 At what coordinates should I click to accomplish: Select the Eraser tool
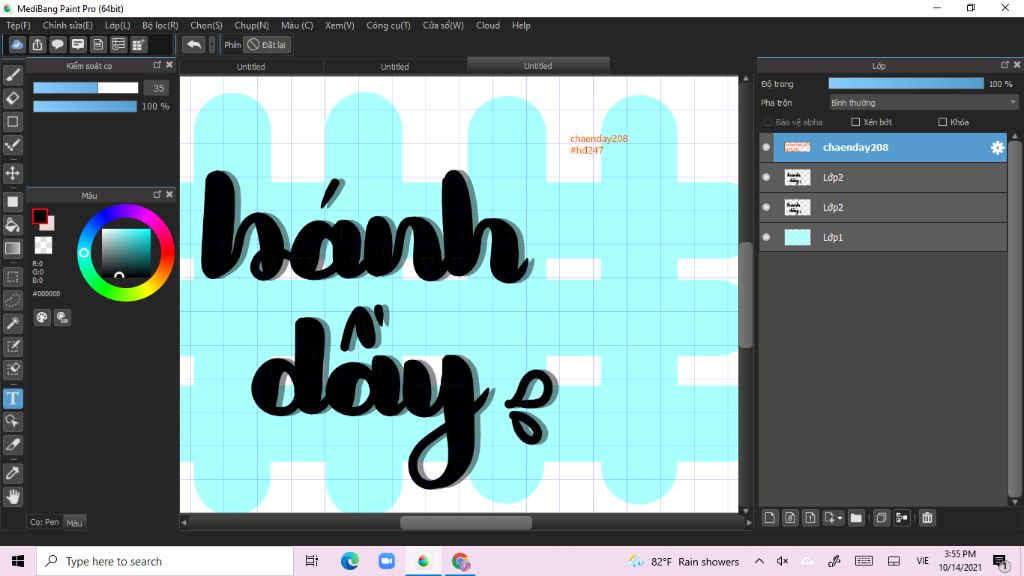pyautogui.click(x=12, y=99)
